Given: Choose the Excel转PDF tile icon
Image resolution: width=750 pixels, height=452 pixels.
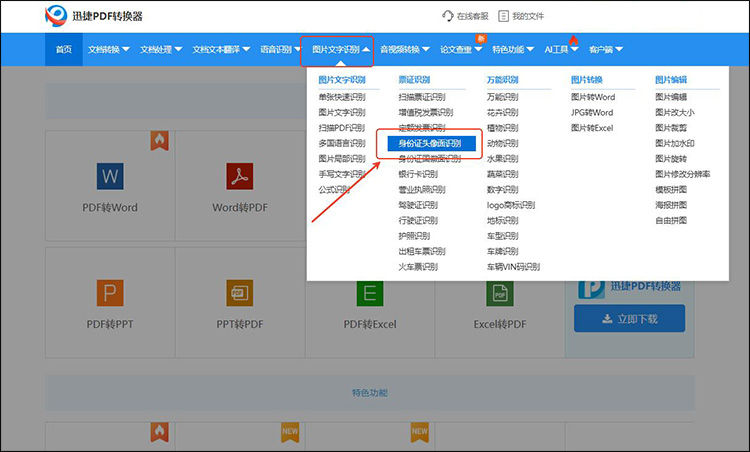Looking at the screenshot, I should tap(499, 292).
